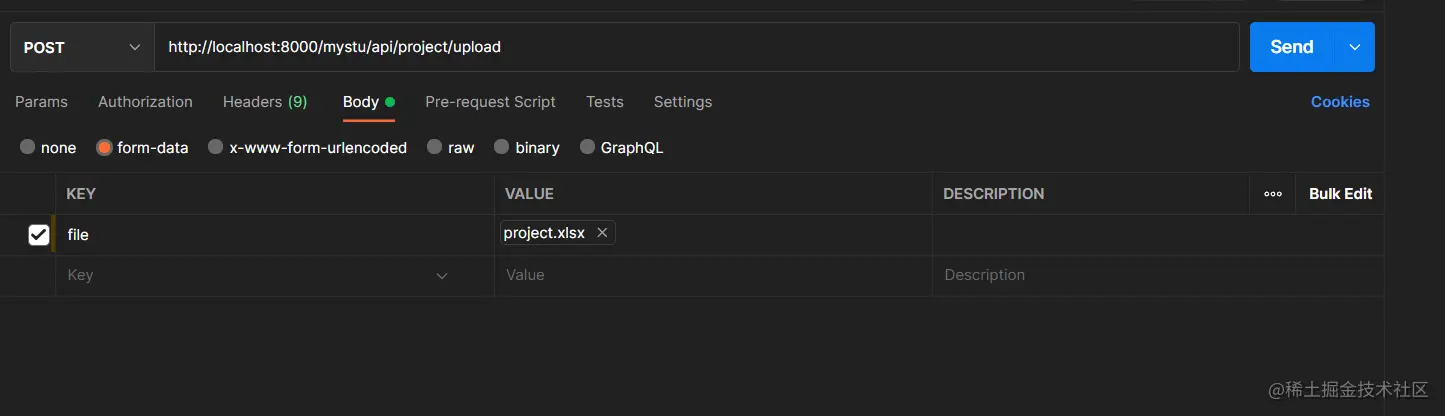The image size is (1445, 416).
Task: Switch to the Params tab
Action: point(41,102)
